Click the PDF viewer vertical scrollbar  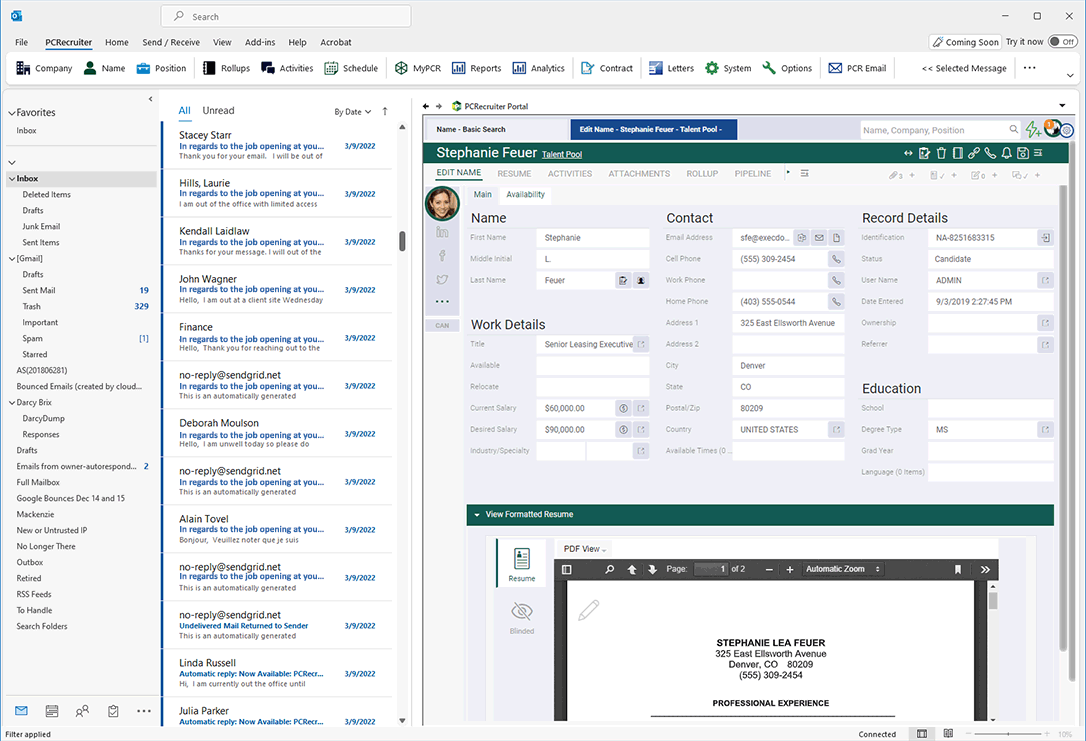point(992,600)
